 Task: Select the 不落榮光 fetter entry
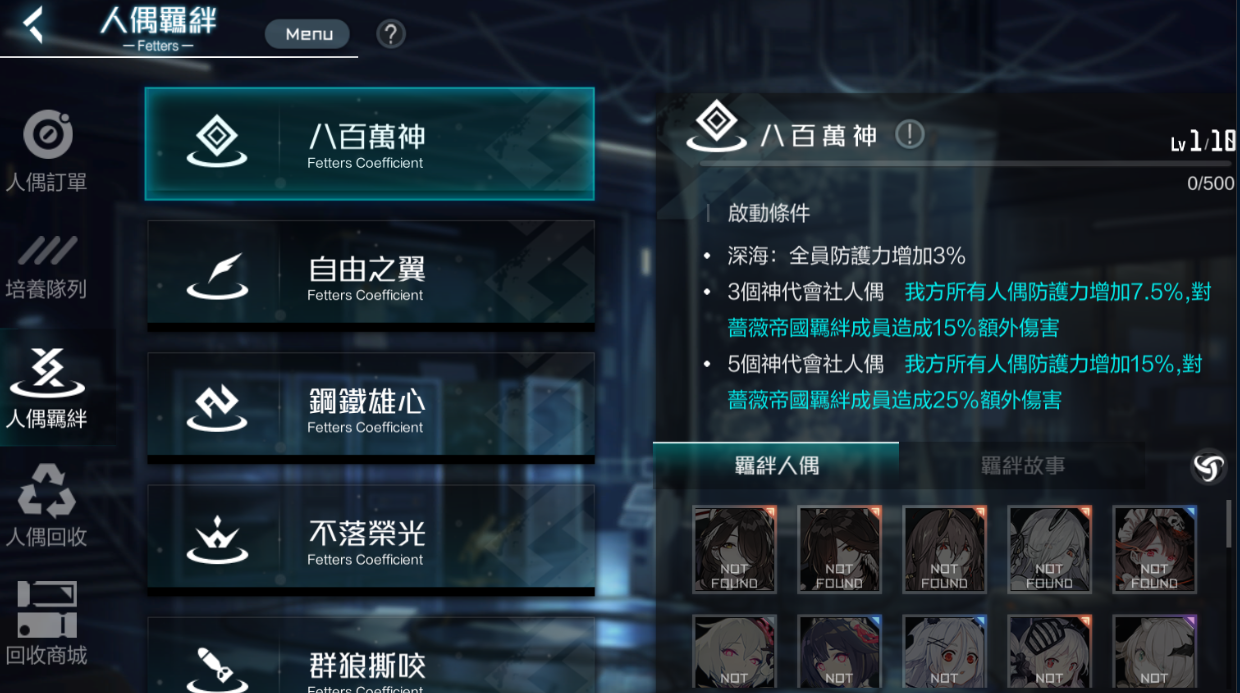[371, 540]
